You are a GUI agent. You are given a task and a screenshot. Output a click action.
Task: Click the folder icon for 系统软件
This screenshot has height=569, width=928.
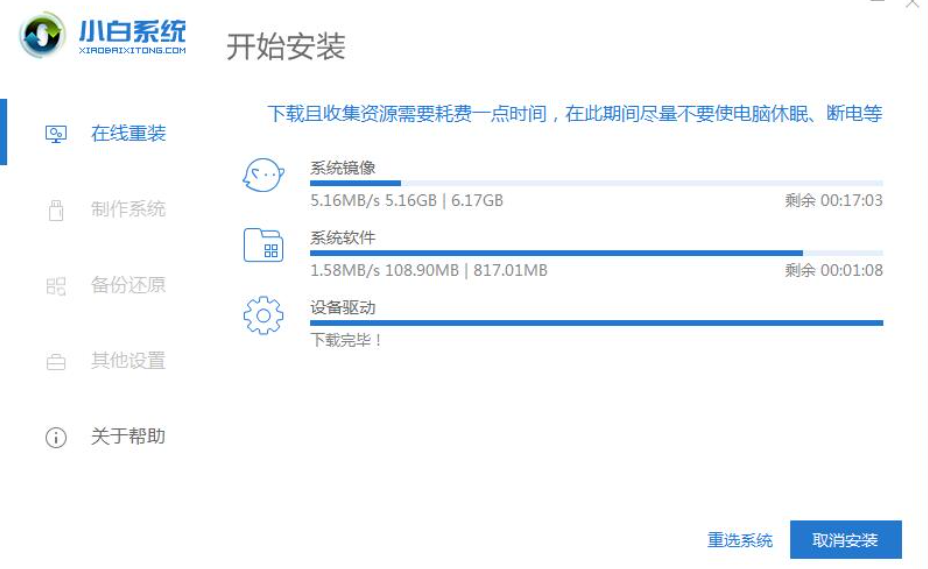click(263, 245)
